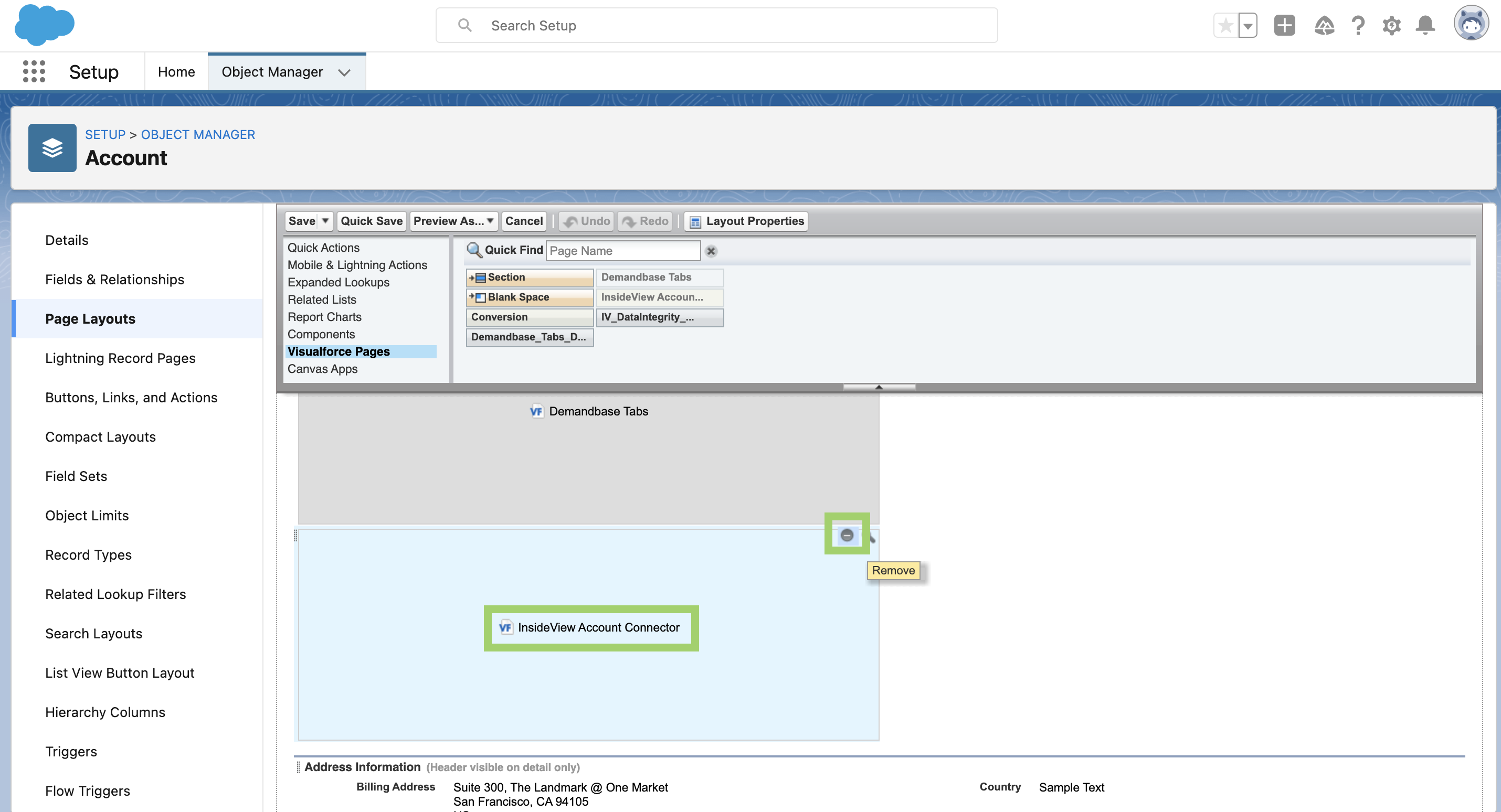The width and height of the screenshot is (1501, 812).
Task: Clear the Quick Find field
Action: tap(711, 251)
